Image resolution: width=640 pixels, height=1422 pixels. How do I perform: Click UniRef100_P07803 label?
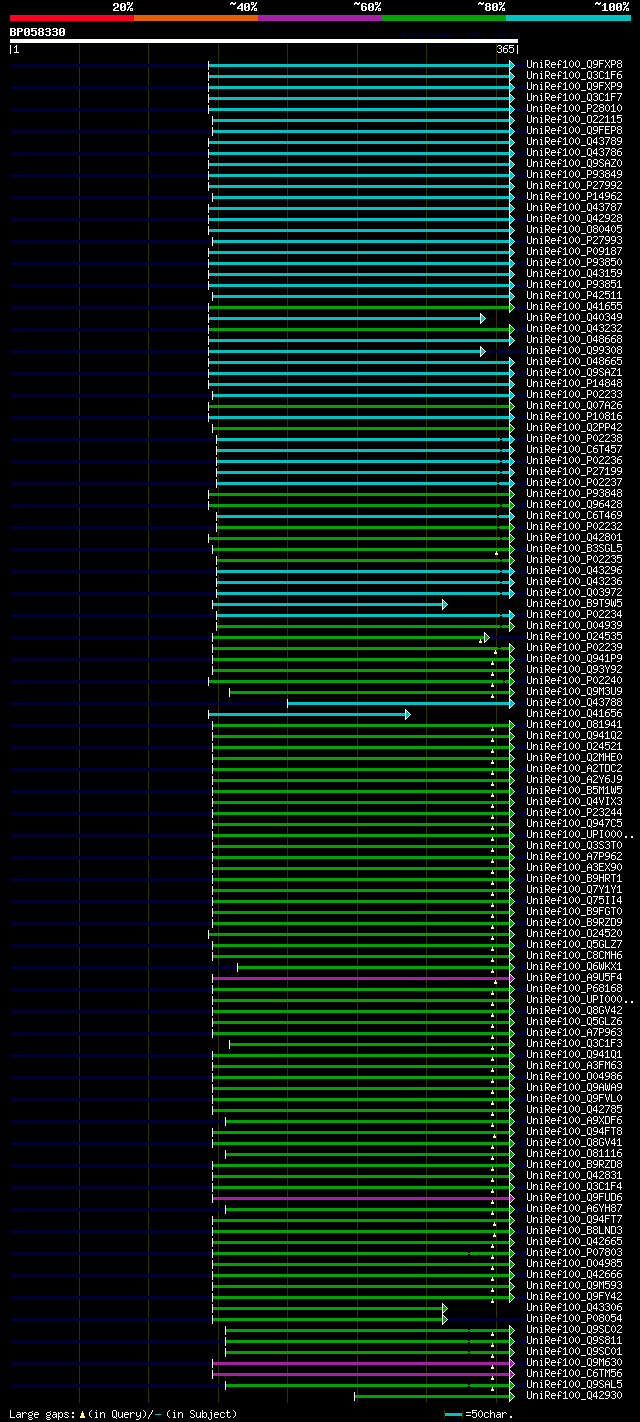pos(574,1252)
